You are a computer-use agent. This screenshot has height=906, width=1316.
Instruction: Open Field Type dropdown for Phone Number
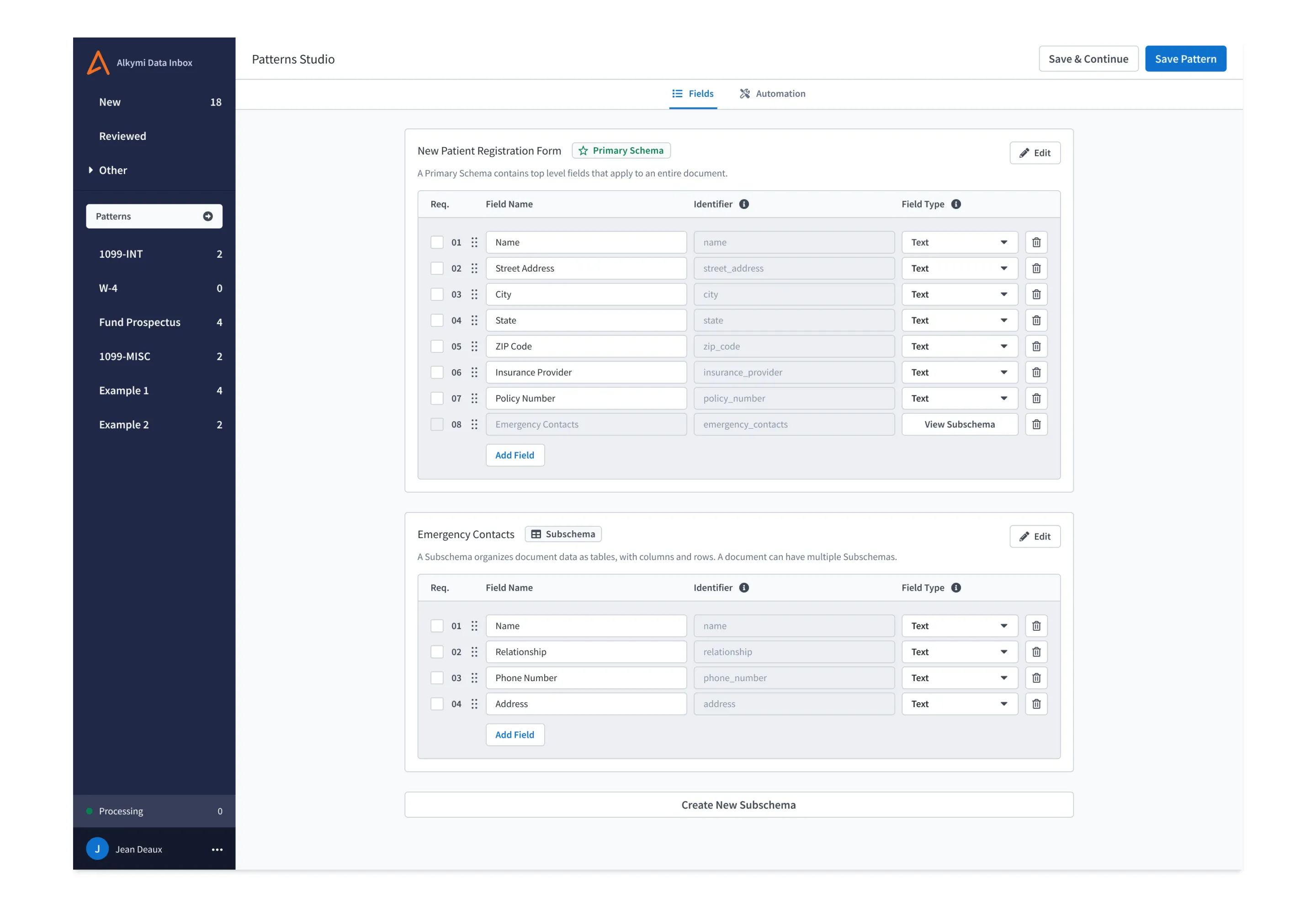(x=959, y=678)
